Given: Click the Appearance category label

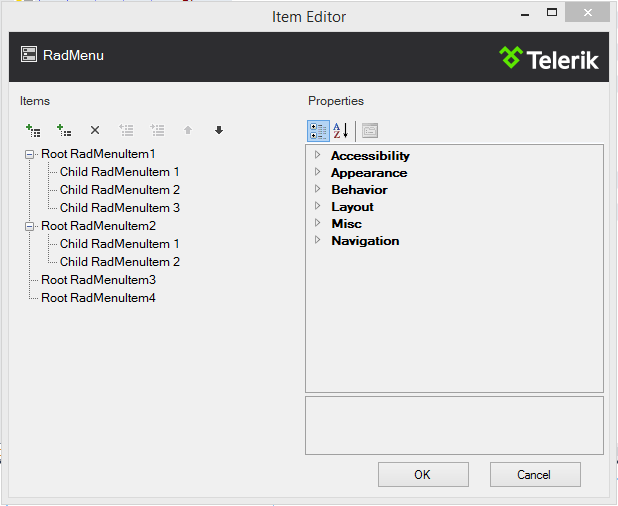Looking at the screenshot, I should 369,173.
